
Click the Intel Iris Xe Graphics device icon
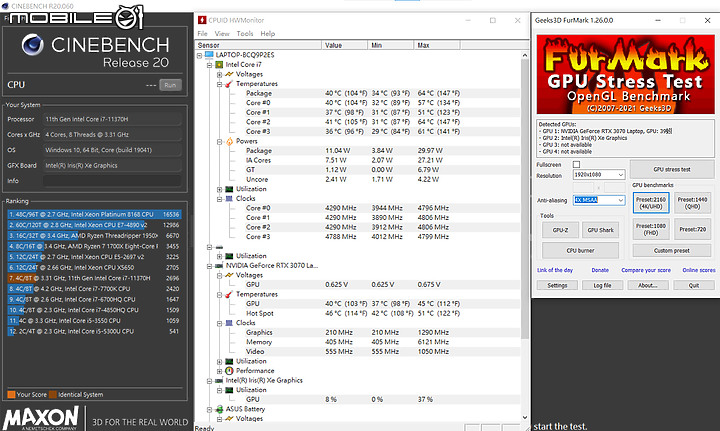pos(219,380)
